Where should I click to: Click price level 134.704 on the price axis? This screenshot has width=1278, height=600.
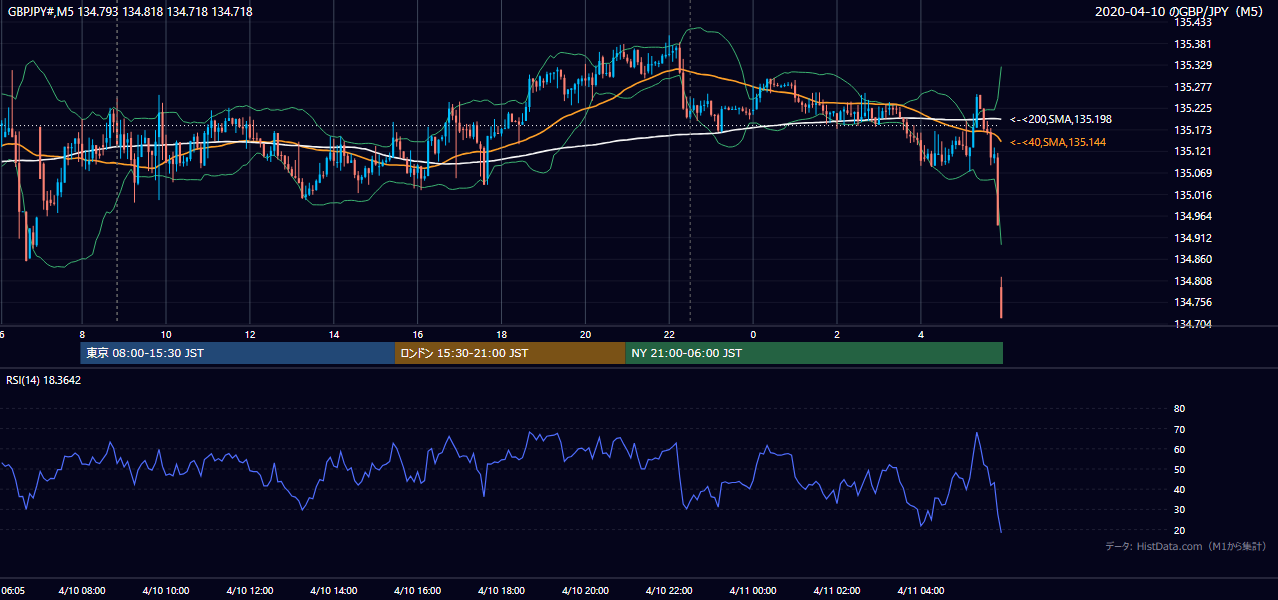[x=1193, y=324]
